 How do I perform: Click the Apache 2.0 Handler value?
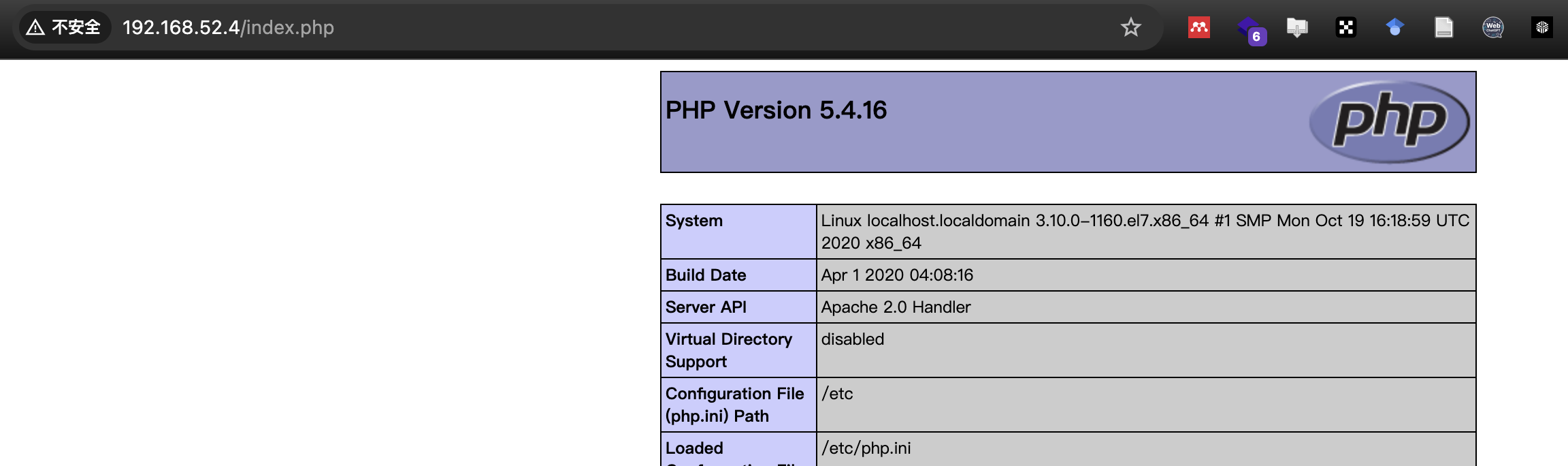896,307
